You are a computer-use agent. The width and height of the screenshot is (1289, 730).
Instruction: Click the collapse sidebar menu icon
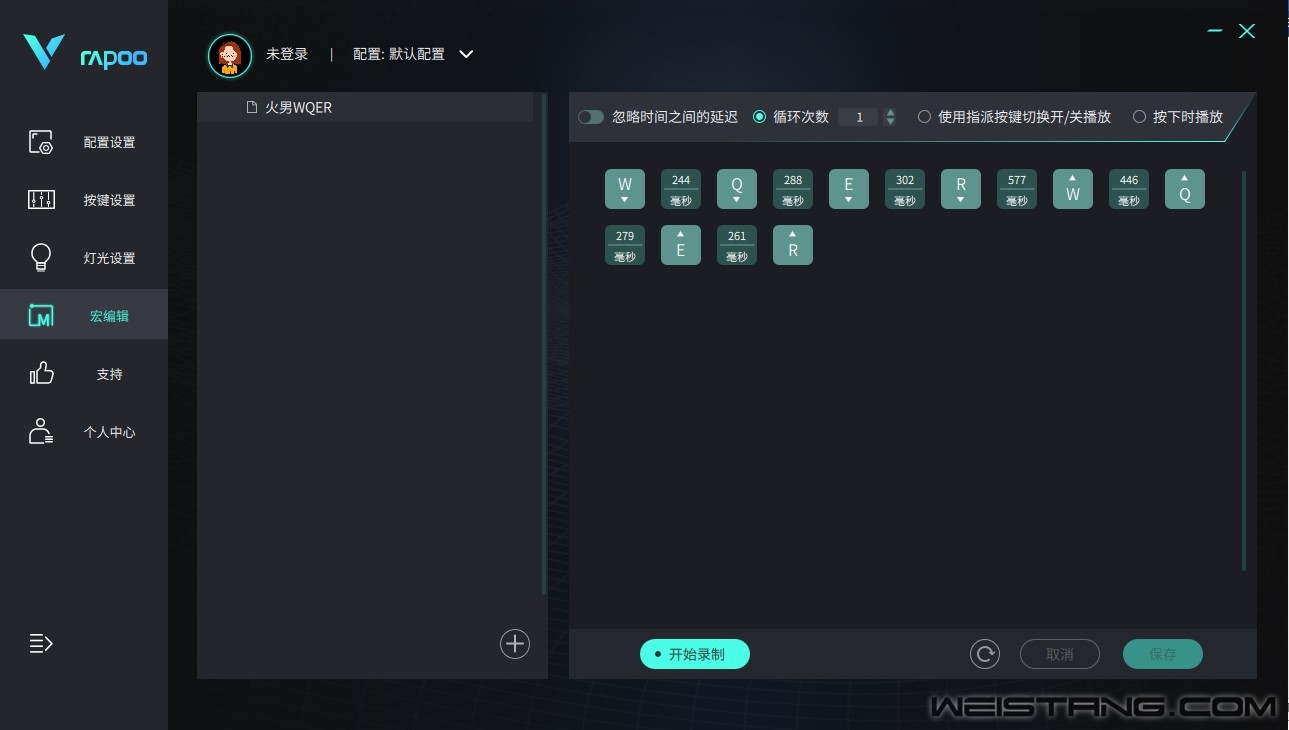pyautogui.click(x=41, y=643)
